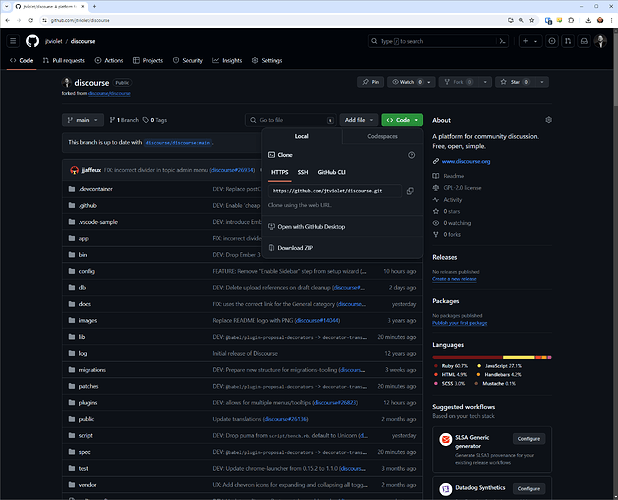Open the 0 Tags link
This screenshot has height=500, width=618.
tap(155, 120)
